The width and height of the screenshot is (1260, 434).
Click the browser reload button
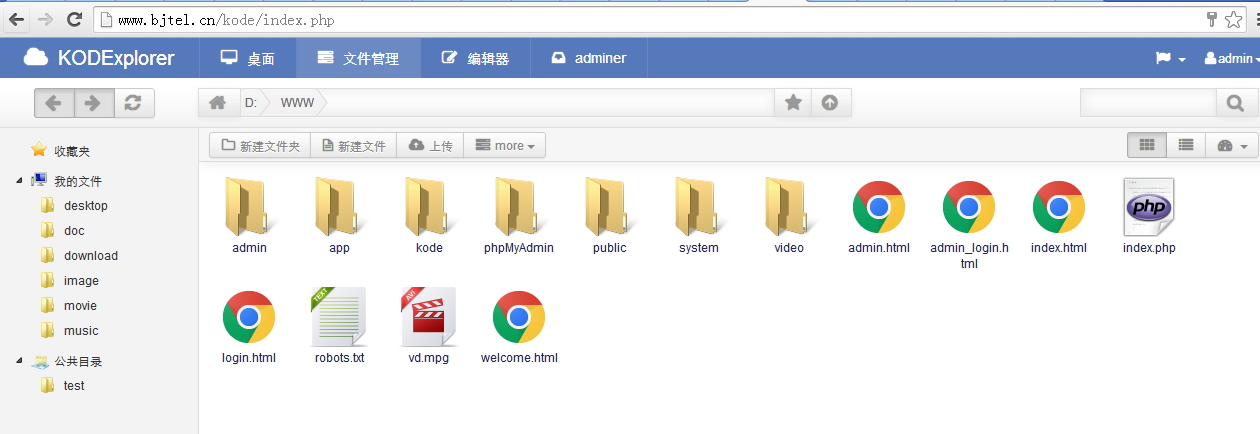point(74,19)
